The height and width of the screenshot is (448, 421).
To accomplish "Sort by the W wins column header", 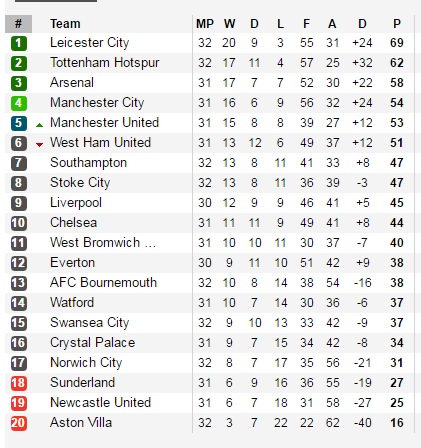I will point(229,24).
